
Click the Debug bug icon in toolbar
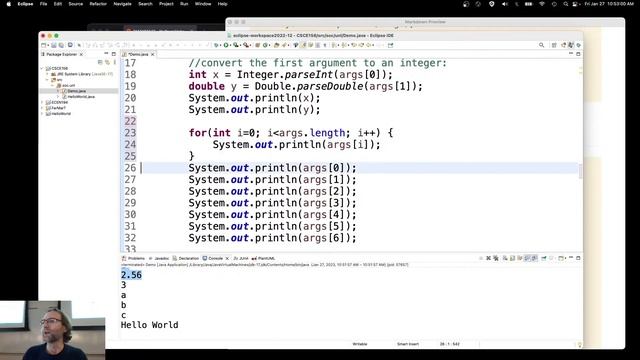[x=217, y=45]
